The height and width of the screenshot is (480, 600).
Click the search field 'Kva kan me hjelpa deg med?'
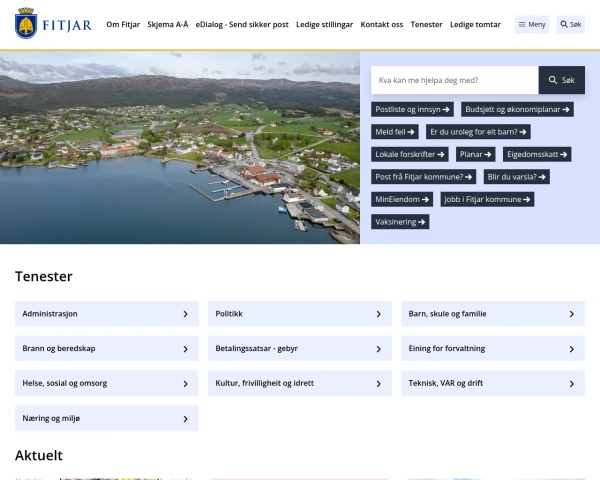point(454,80)
